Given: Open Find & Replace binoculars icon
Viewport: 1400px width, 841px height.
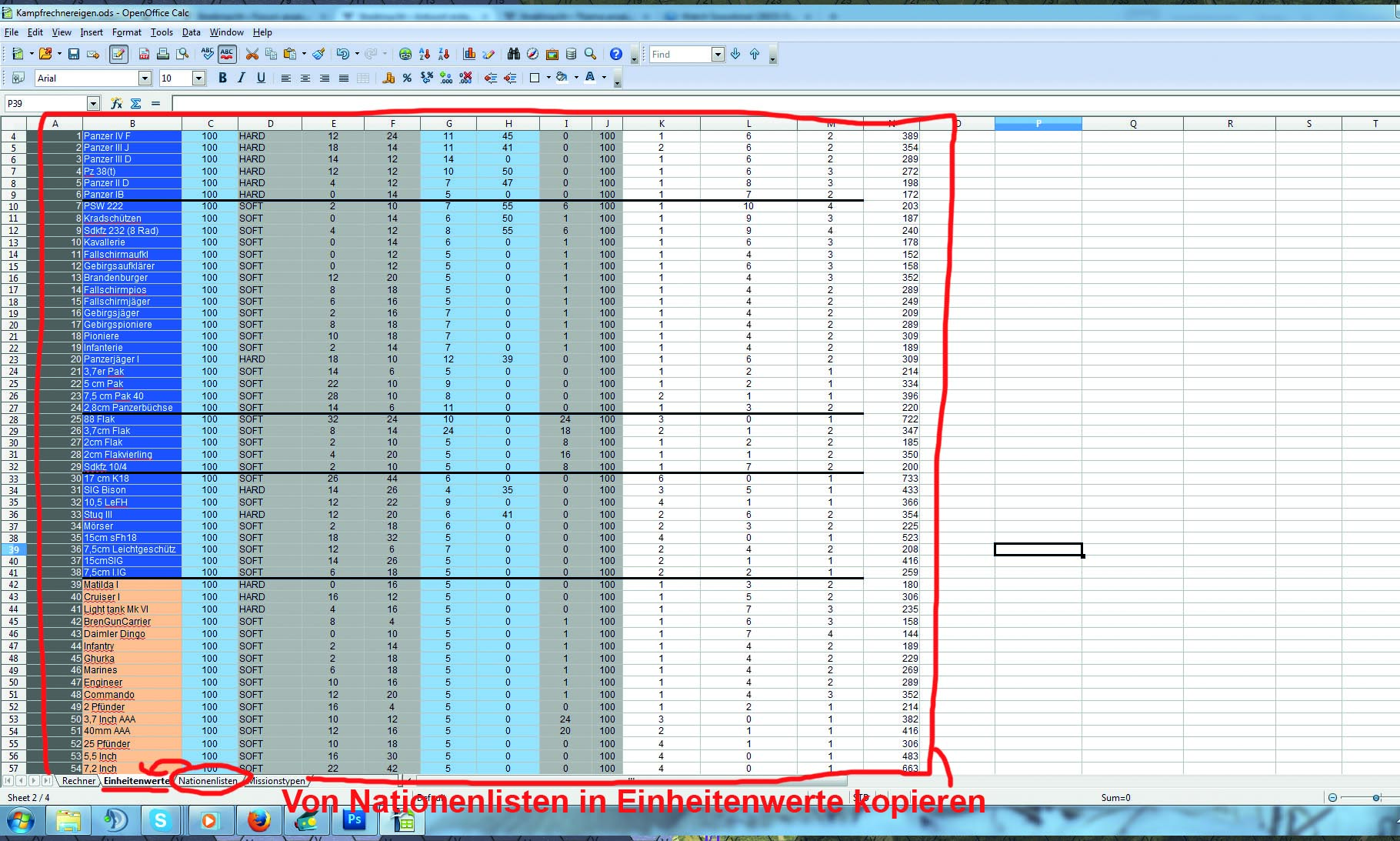Looking at the screenshot, I should coord(513,54).
